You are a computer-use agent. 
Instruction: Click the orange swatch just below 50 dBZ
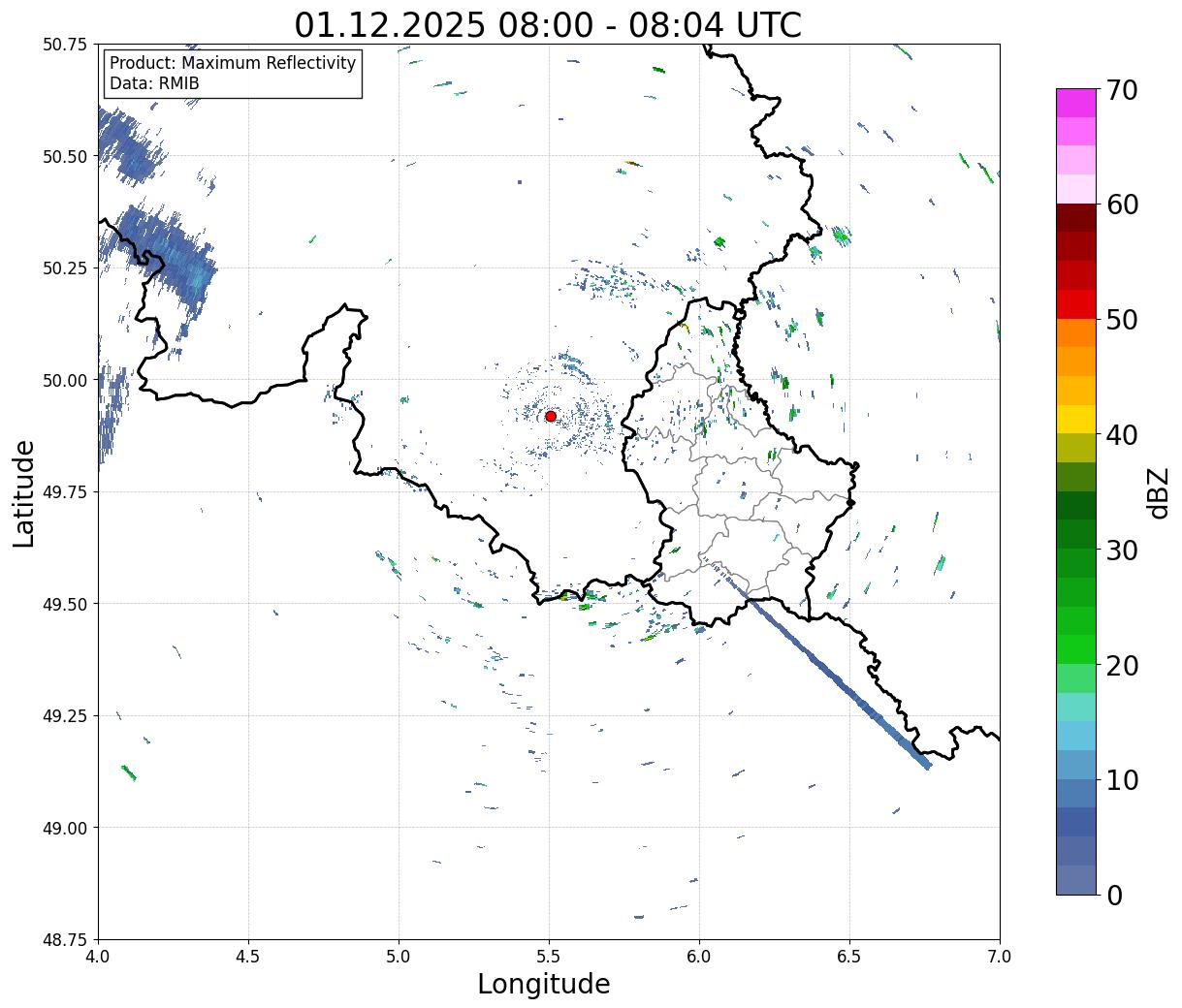[x=1076, y=333]
